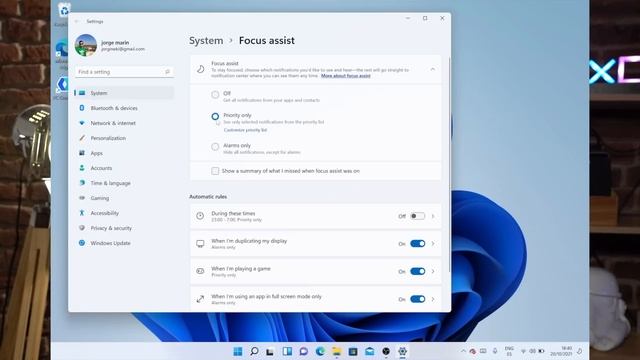Click the Settings gear on the taskbar

[402, 351]
